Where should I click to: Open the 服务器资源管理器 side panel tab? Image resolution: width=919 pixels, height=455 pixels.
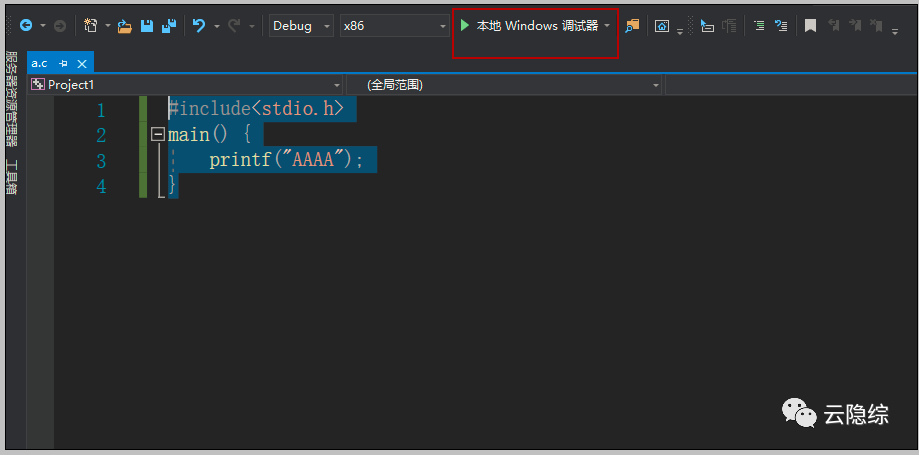click(12, 97)
